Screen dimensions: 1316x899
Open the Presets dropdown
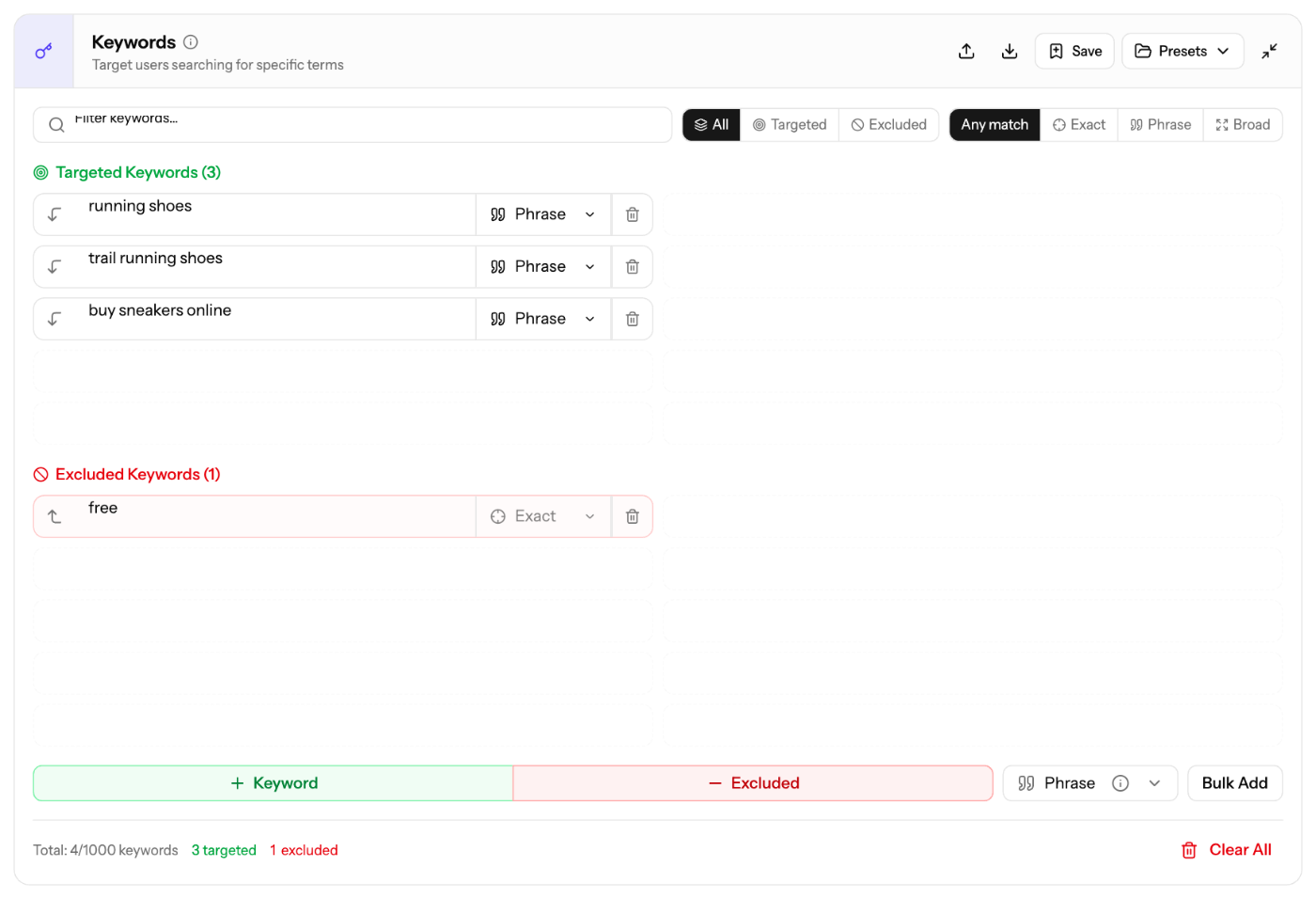point(1183,51)
